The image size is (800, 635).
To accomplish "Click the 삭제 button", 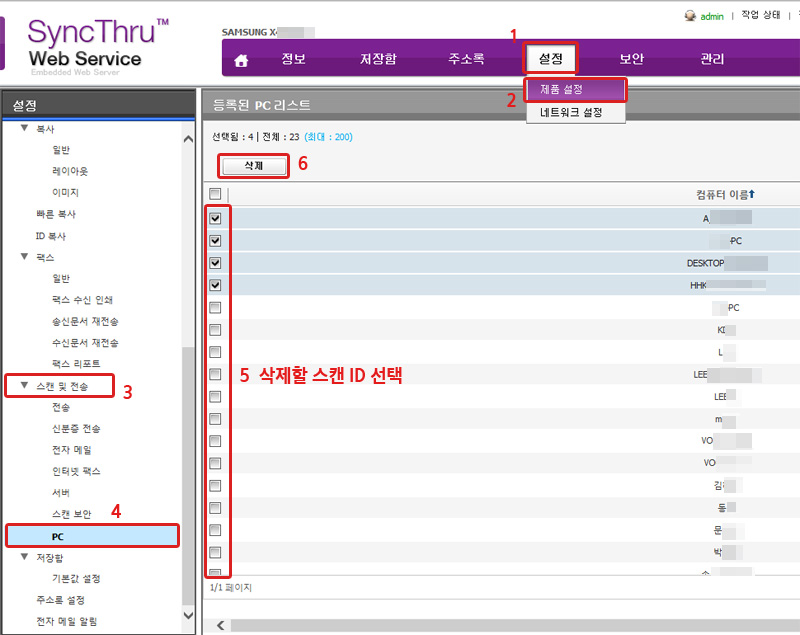I will point(252,165).
